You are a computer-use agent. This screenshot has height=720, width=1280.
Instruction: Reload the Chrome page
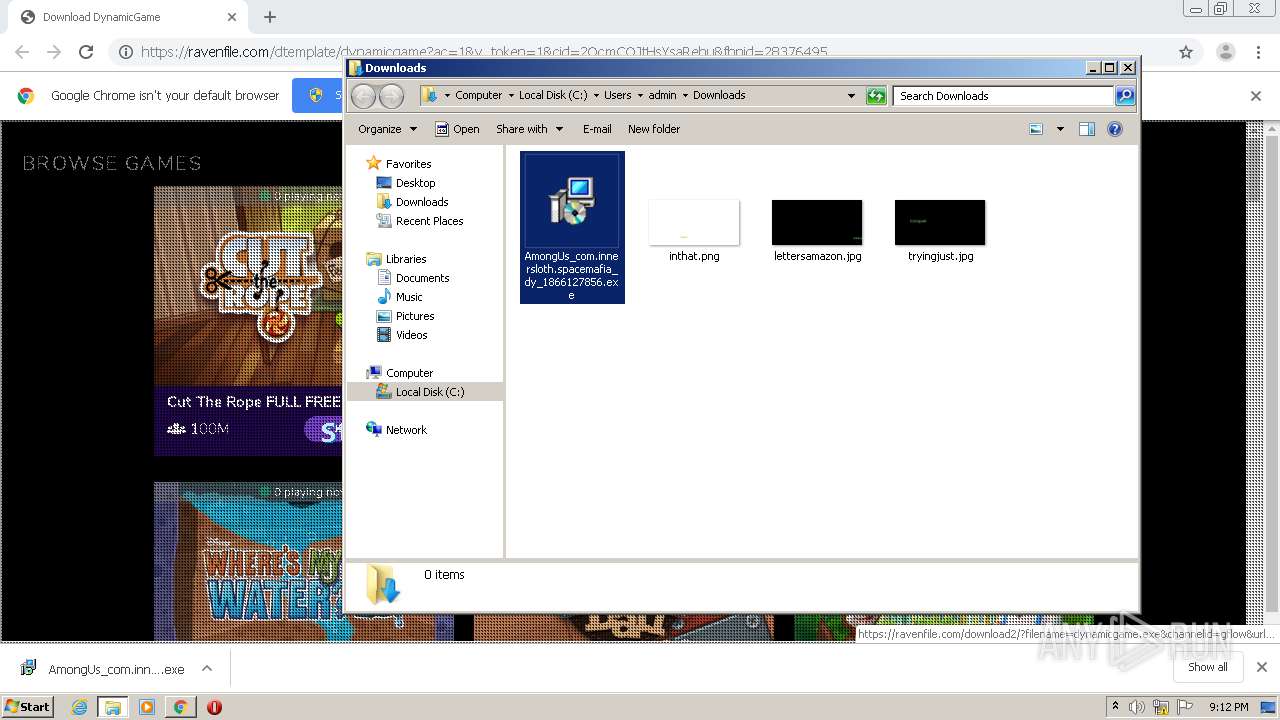pyautogui.click(x=86, y=52)
